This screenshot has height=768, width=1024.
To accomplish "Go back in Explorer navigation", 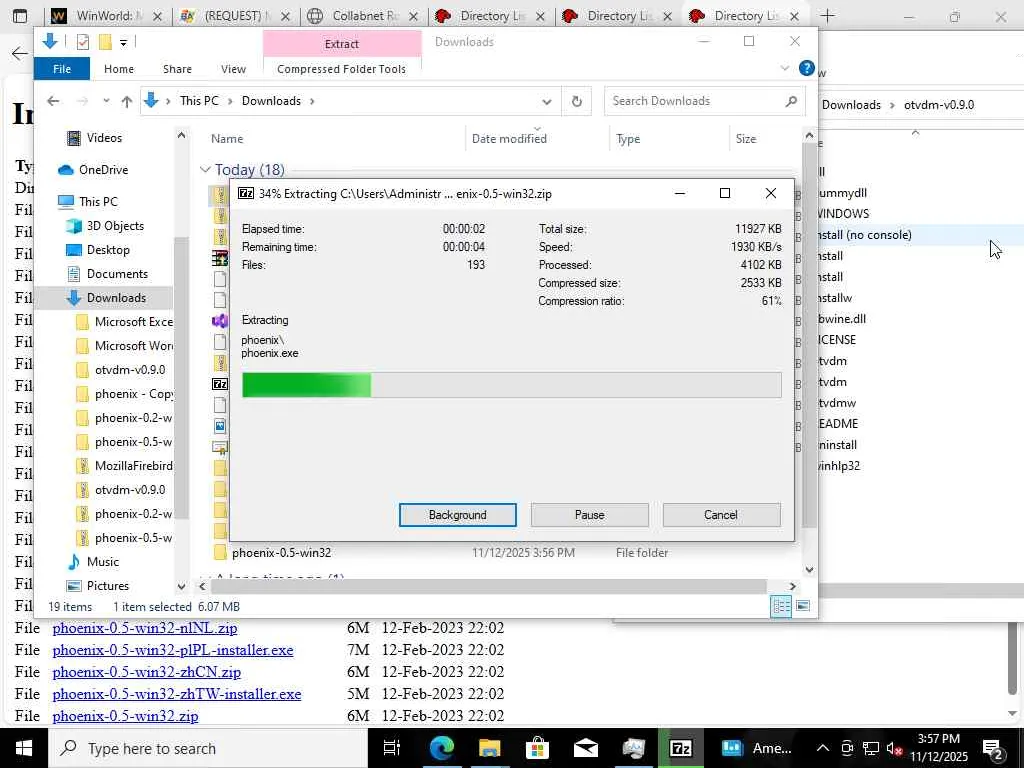I will (53, 101).
